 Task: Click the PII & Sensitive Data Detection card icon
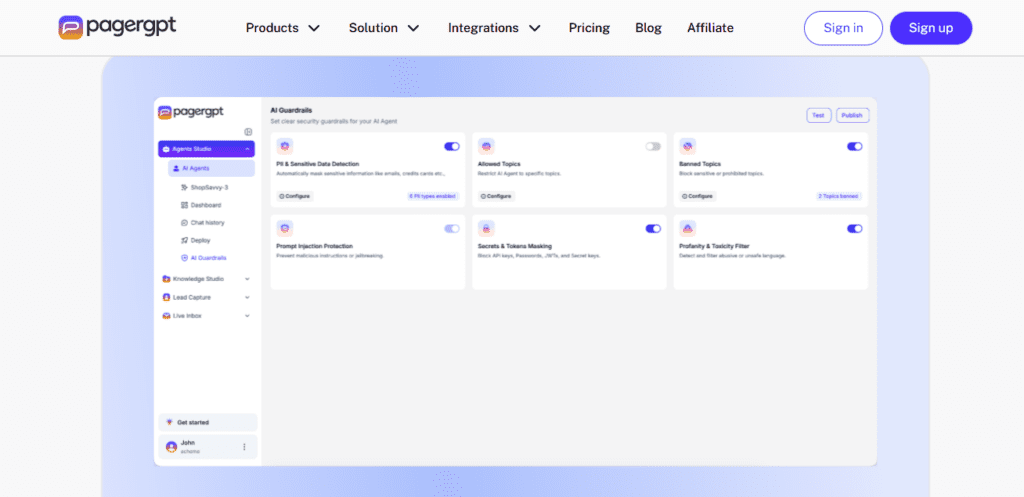point(285,146)
